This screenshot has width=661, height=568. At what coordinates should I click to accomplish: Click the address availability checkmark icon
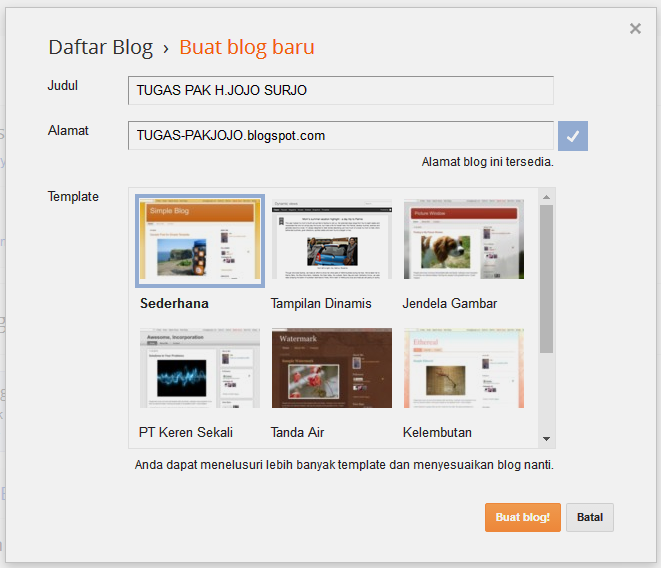click(572, 136)
